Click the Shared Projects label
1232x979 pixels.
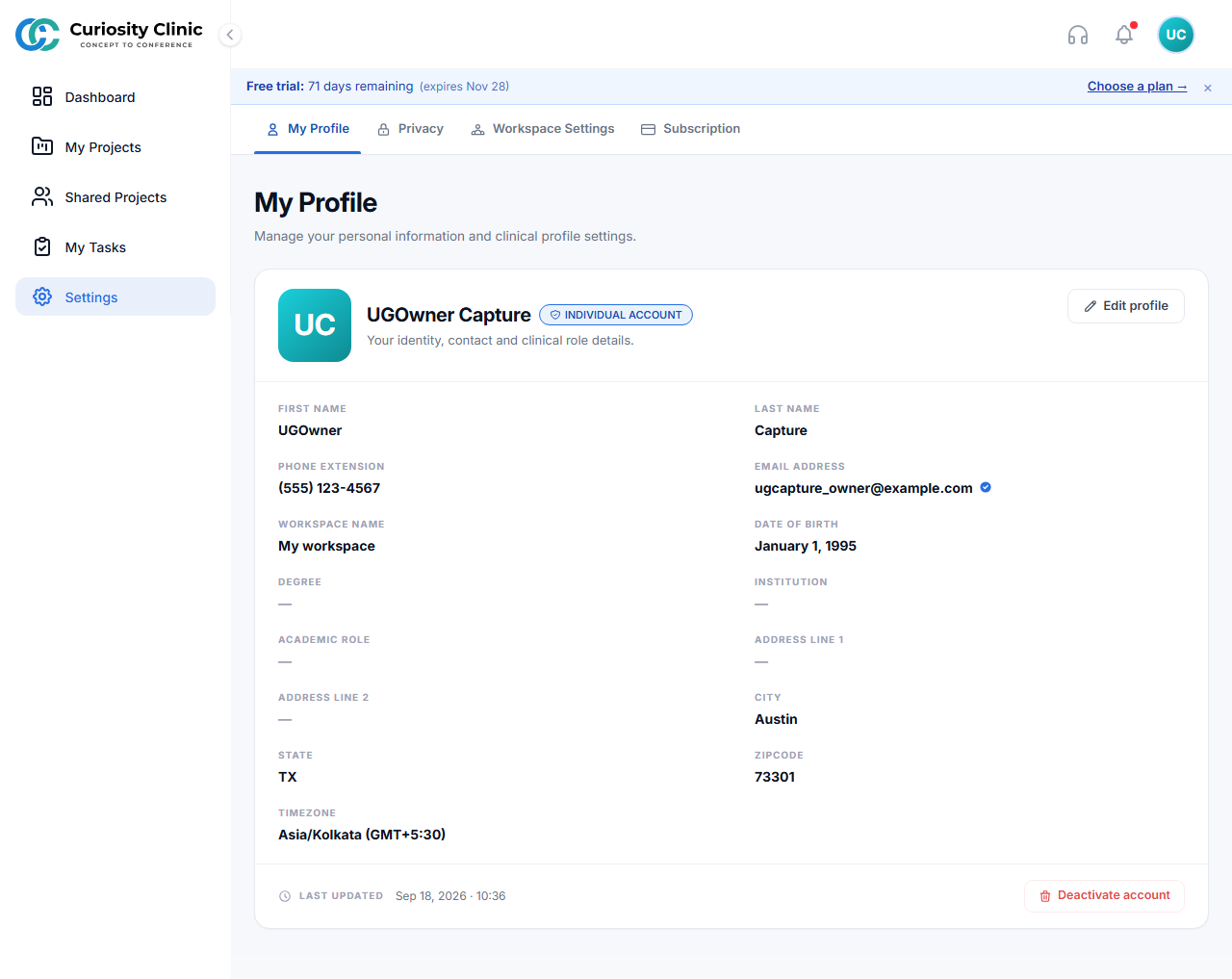coord(115,197)
